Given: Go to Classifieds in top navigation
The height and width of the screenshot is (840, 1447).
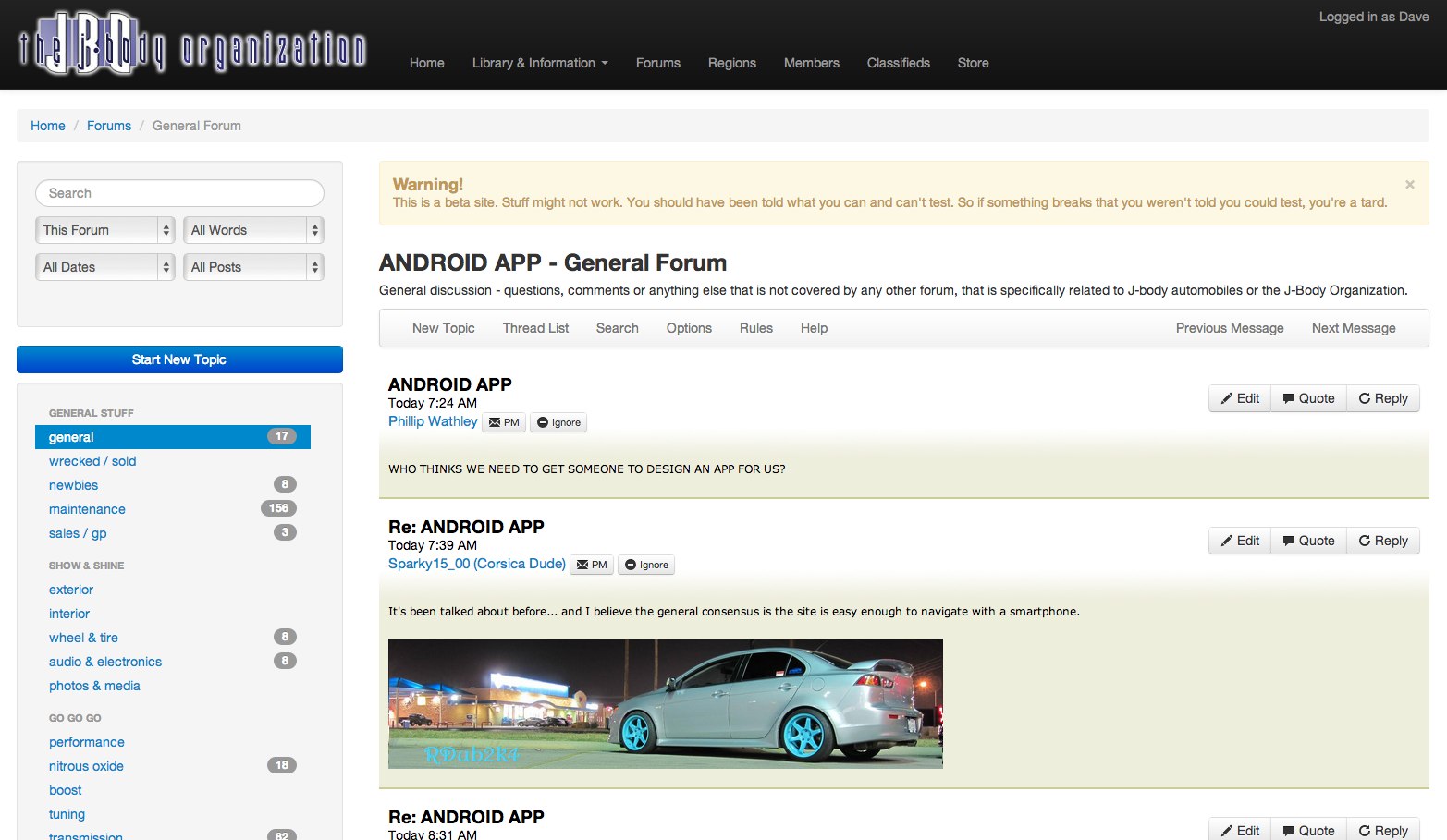Looking at the screenshot, I should [x=898, y=63].
